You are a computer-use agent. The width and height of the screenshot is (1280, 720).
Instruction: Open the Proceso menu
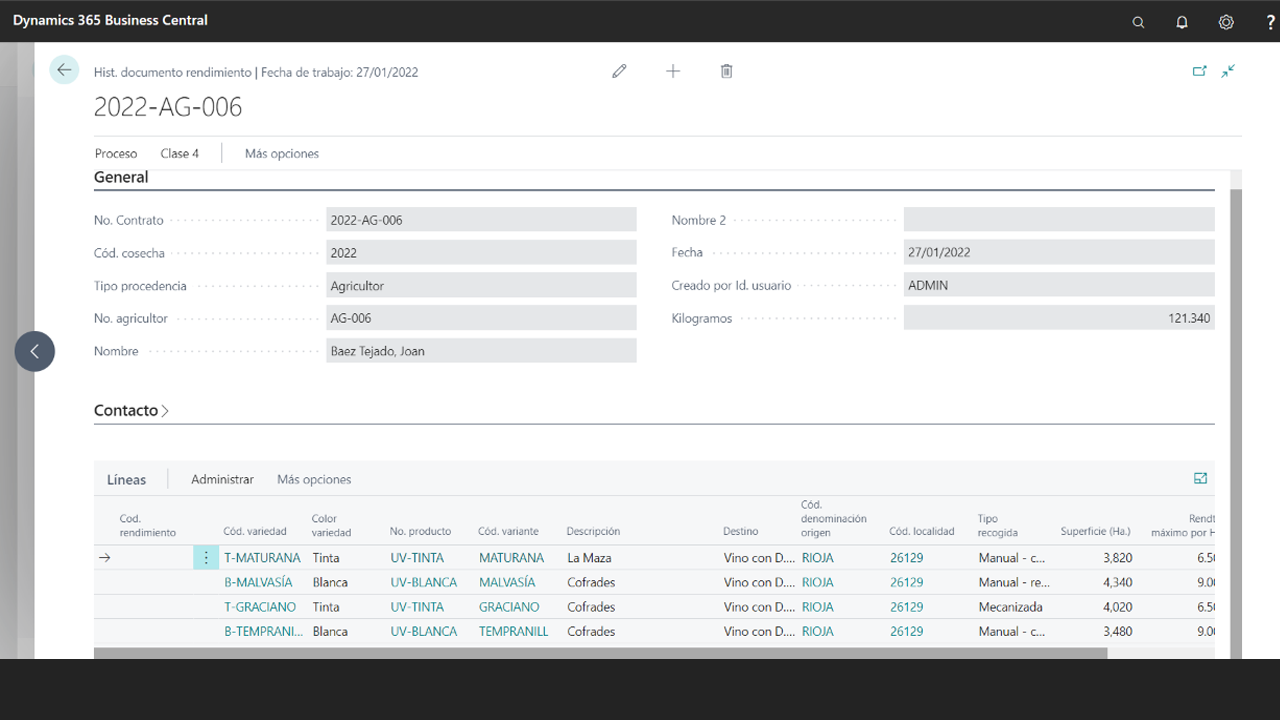116,154
